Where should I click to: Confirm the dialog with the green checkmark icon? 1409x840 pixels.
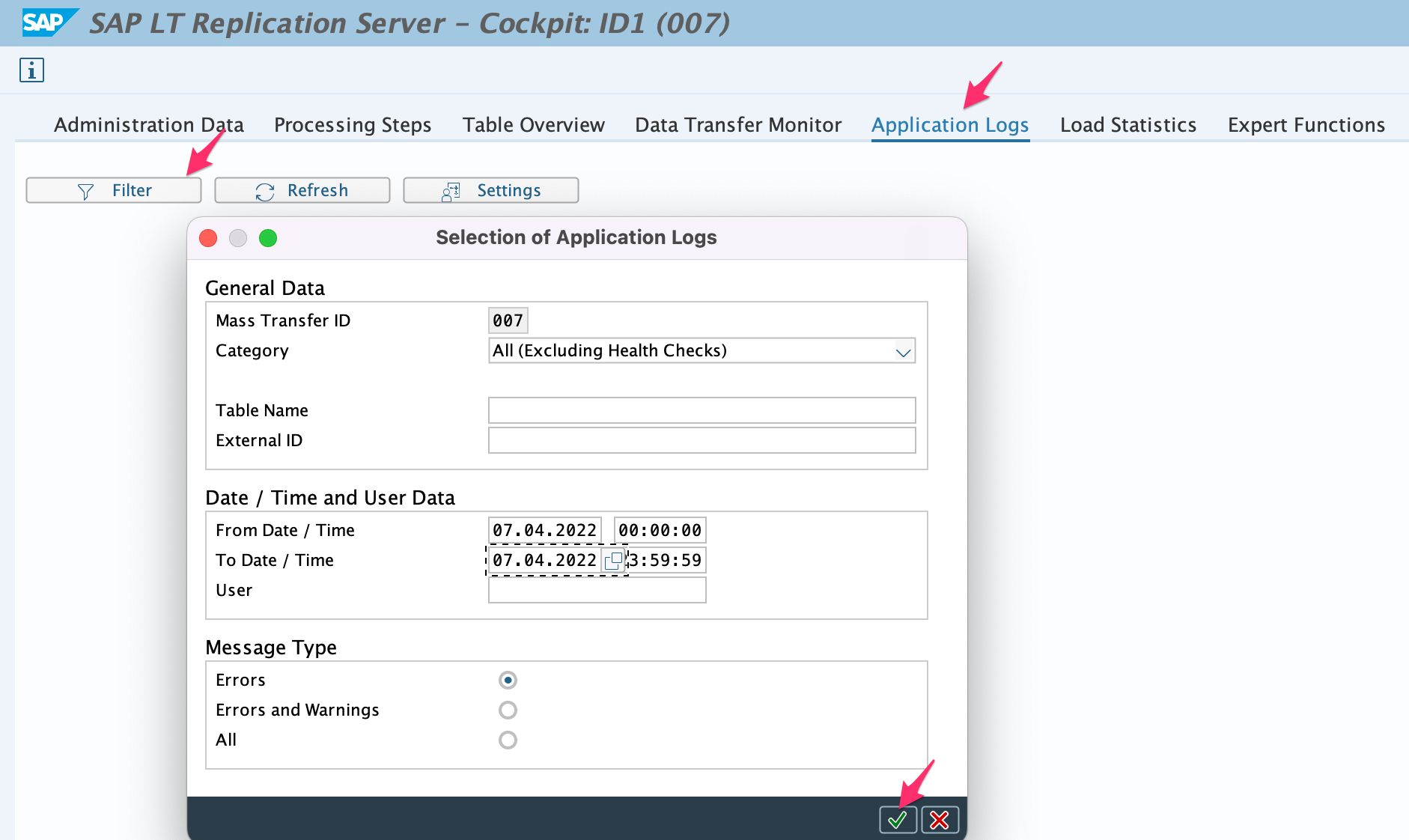click(898, 820)
